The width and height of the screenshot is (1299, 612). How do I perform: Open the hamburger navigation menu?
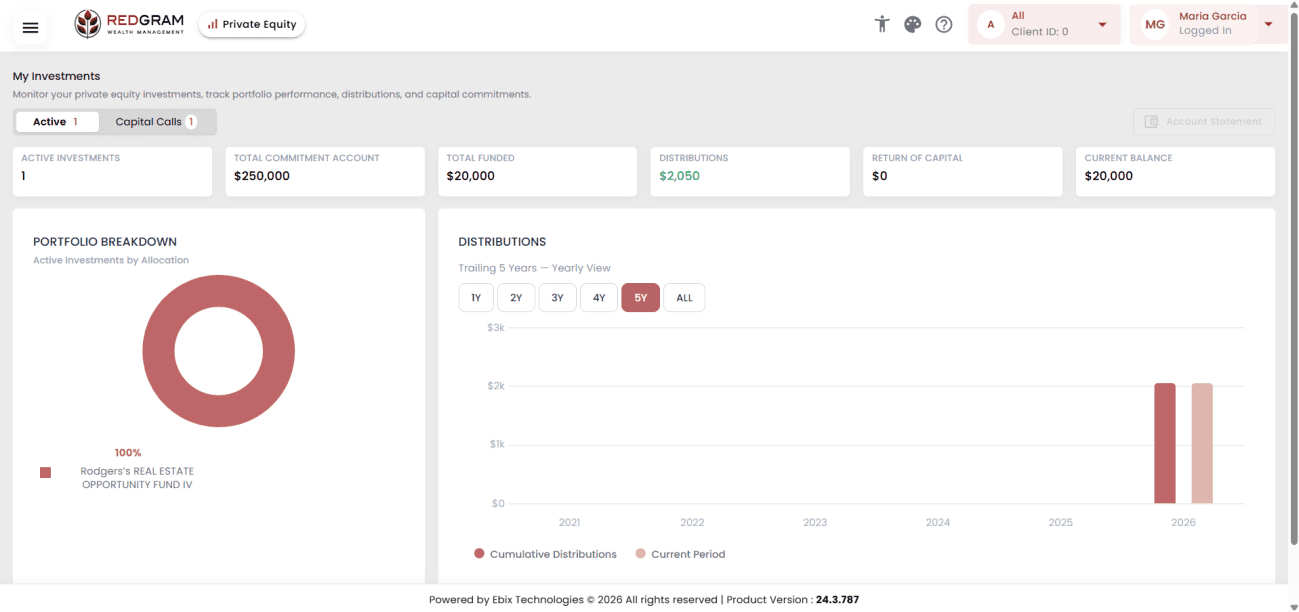pyautogui.click(x=30, y=27)
